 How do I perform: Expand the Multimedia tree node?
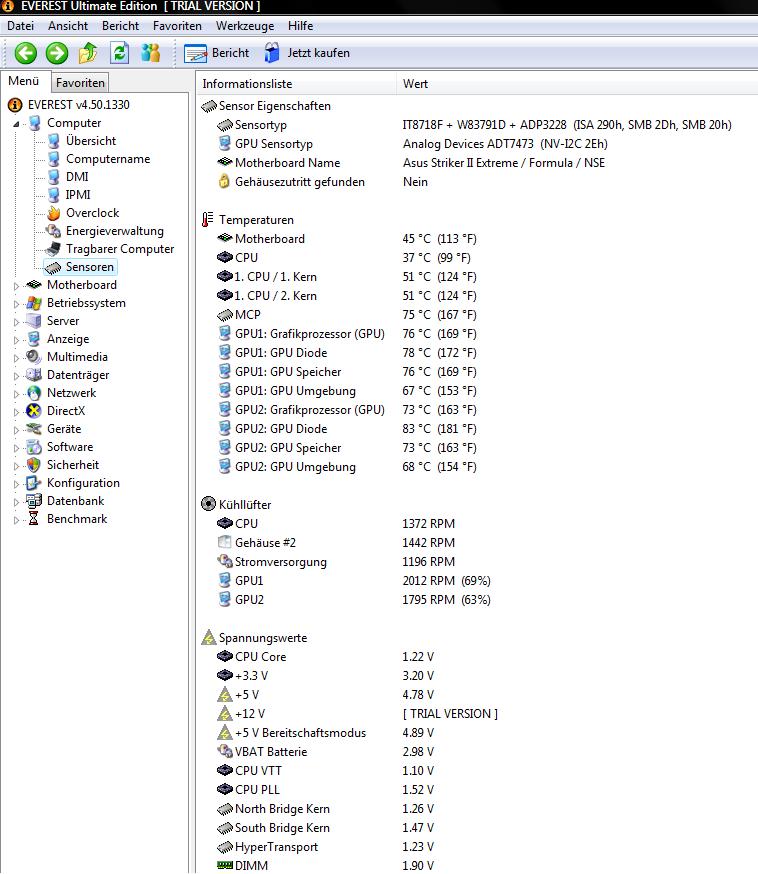click(x=16, y=358)
